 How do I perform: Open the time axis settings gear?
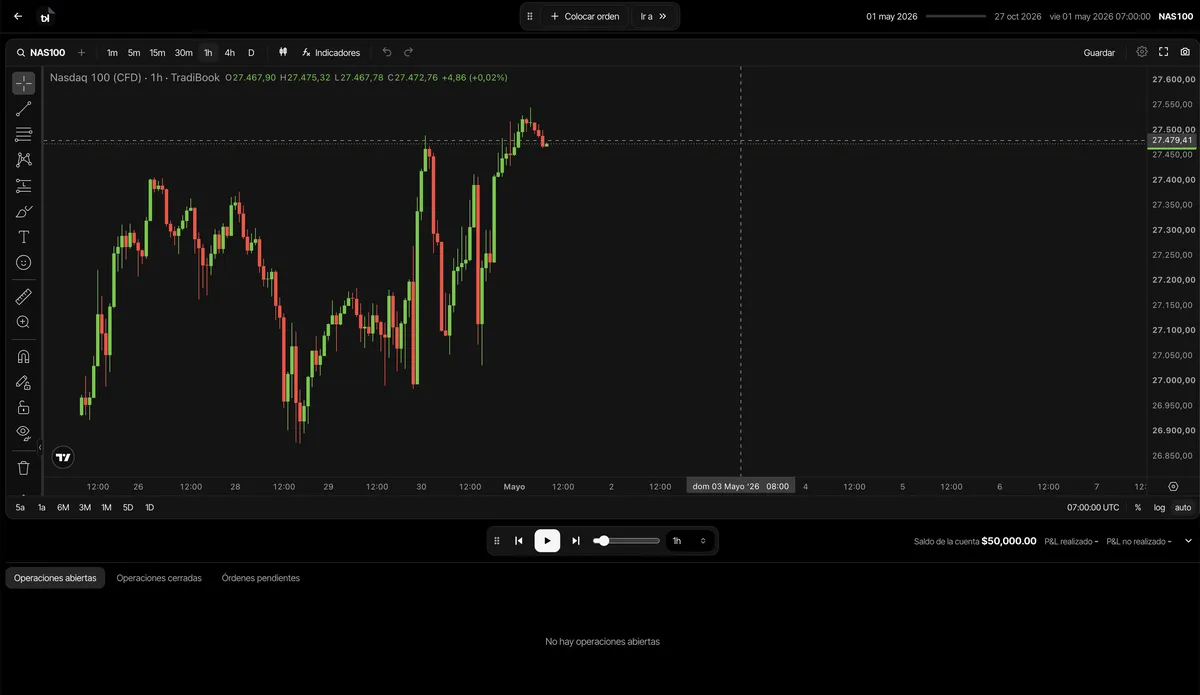click(x=1173, y=486)
